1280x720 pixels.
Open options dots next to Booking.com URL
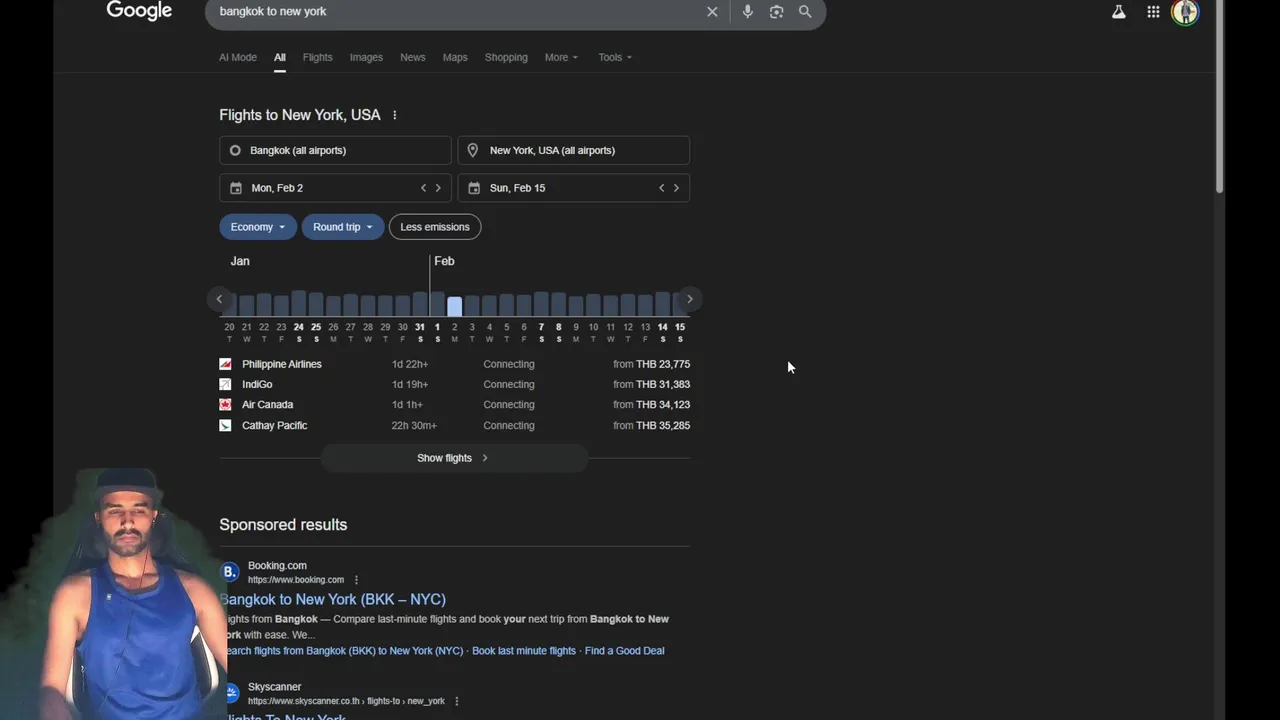click(356, 580)
